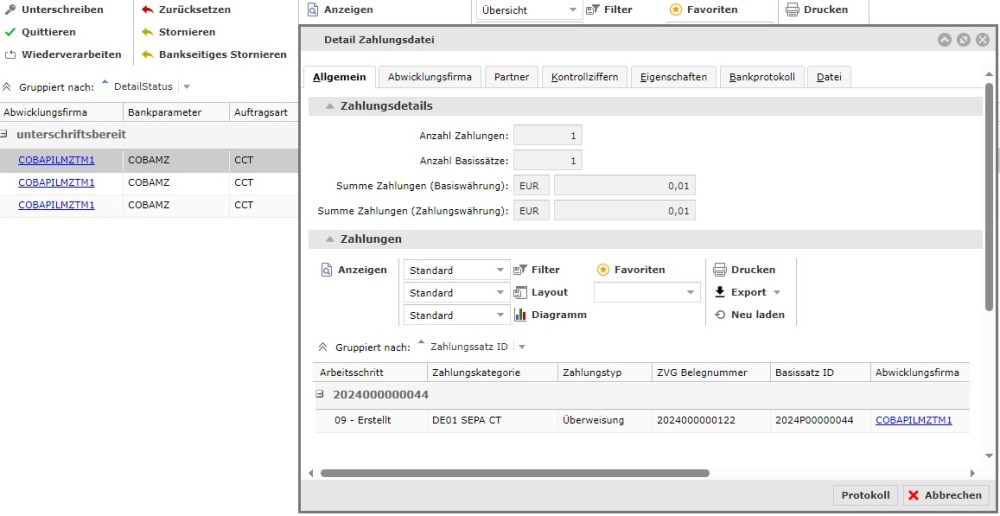Click the Export download button
The height and width of the screenshot is (516, 1000).
pos(740,292)
